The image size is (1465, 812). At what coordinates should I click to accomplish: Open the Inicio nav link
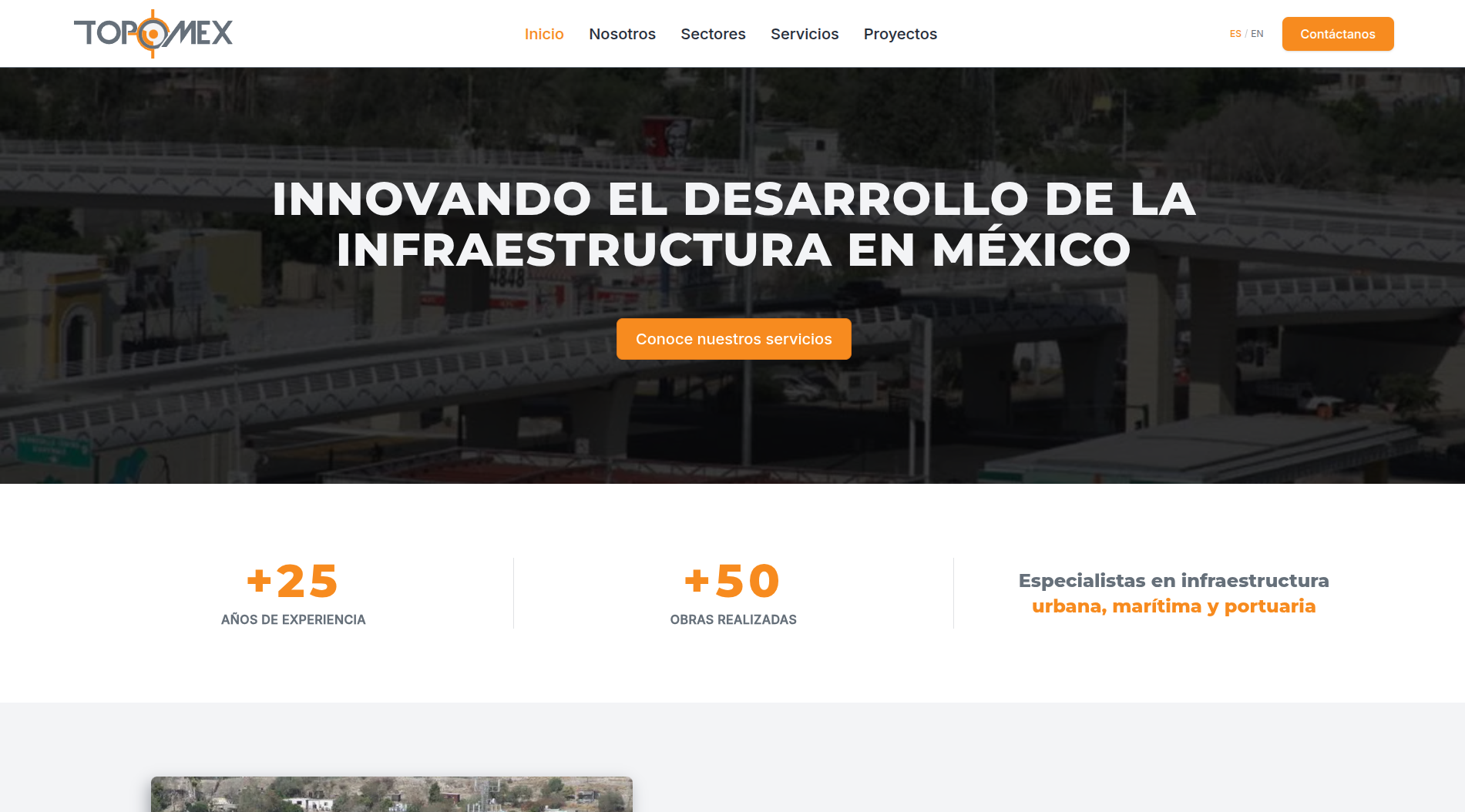click(544, 34)
